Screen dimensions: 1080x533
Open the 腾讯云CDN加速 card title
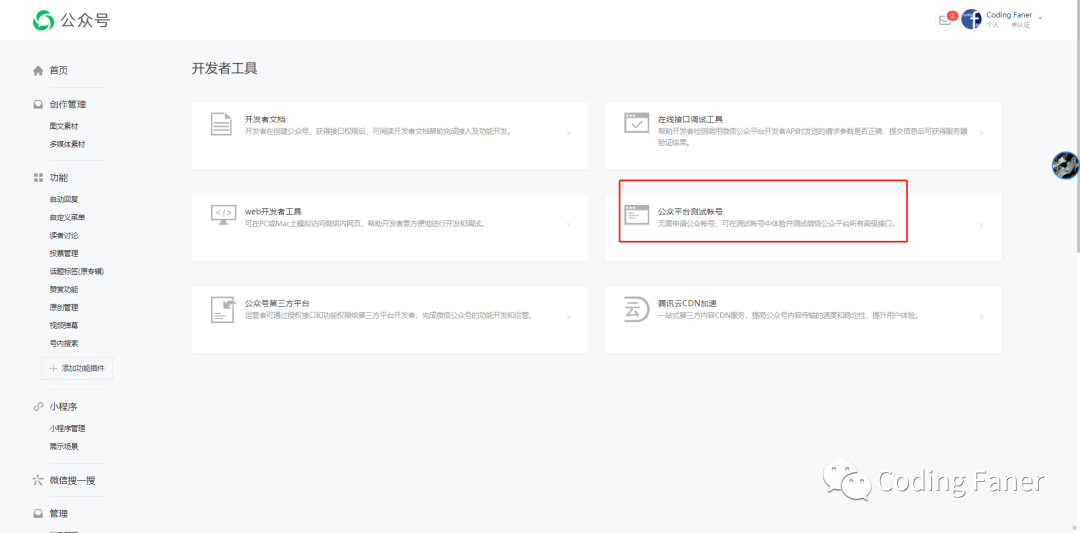(689, 303)
